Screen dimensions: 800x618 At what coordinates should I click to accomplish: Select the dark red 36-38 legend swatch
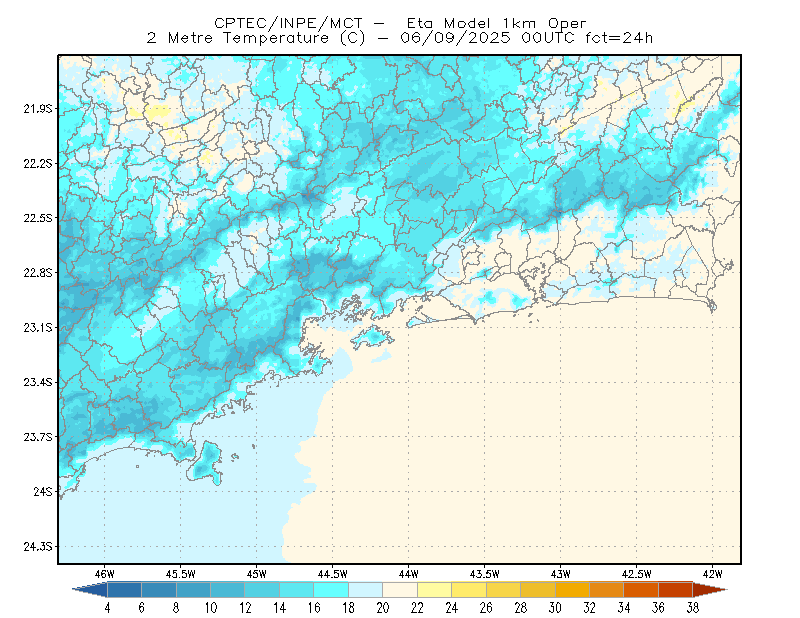pyautogui.click(x=675, y=590)
